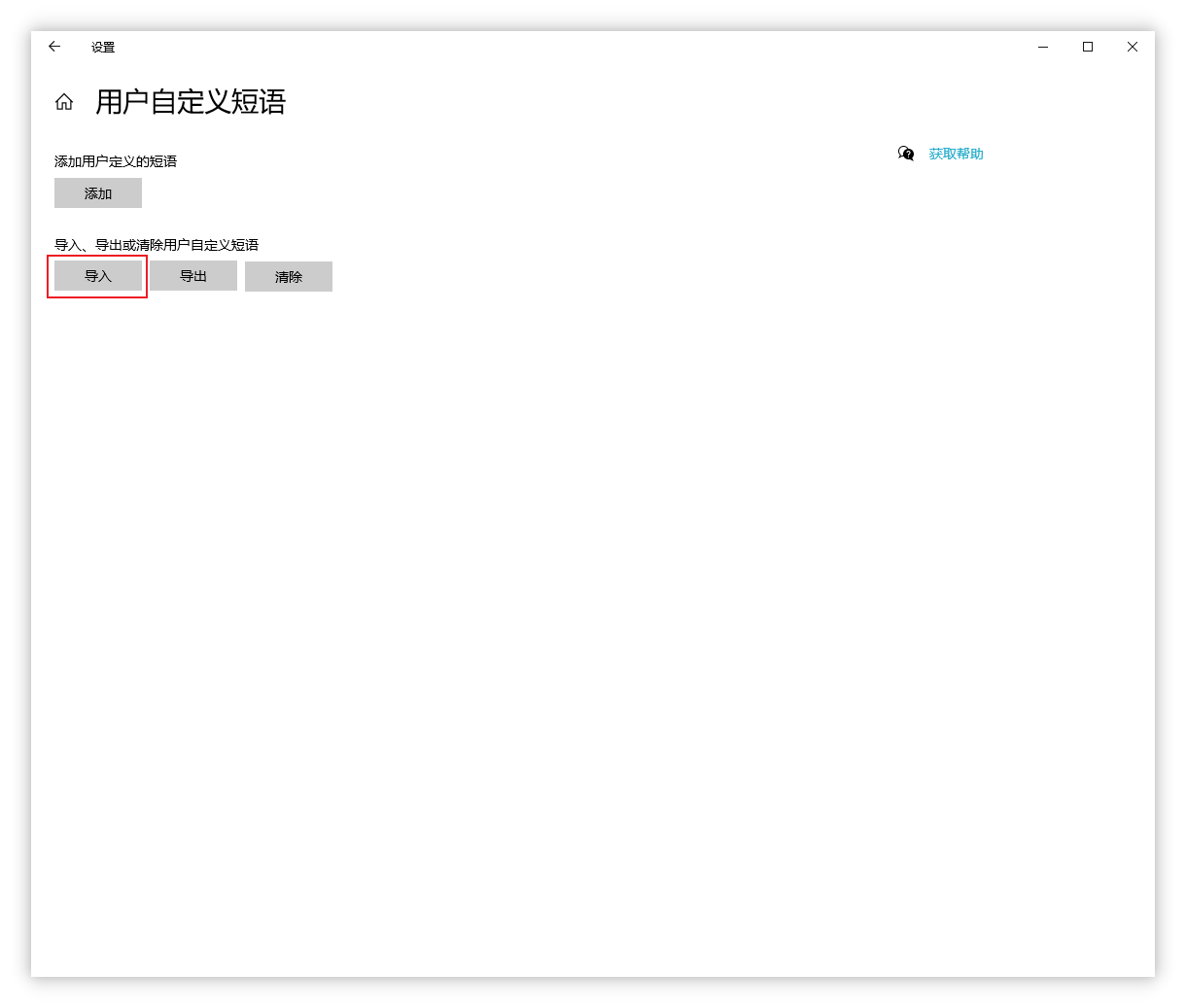Click the 清除 button
This screenshot has height=1008, width=1186.
coord(289,277)
